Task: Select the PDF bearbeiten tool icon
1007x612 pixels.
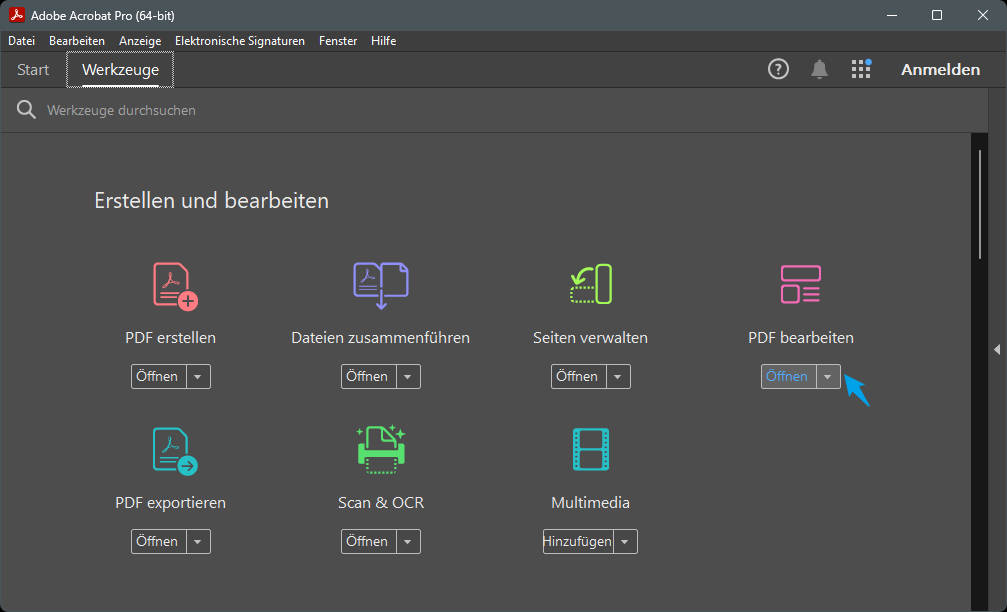Action: (800, 283)
